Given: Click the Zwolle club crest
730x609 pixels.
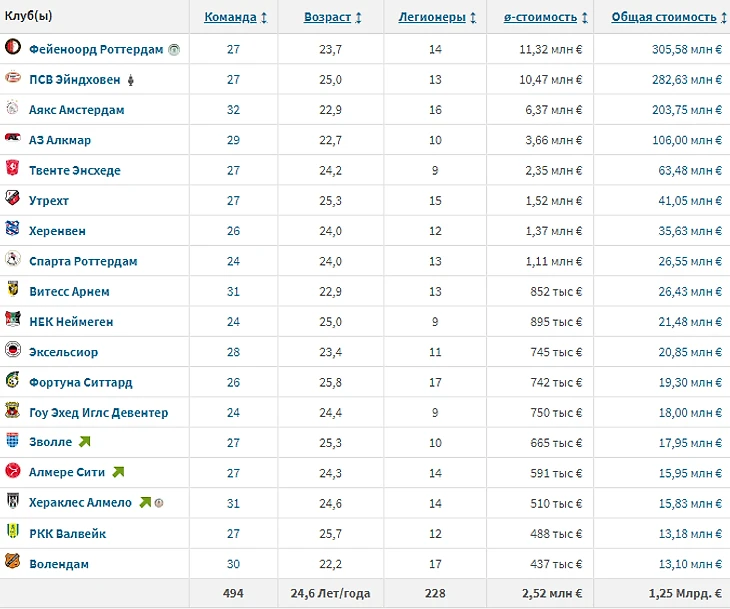Looking at the screenshot, I should click(x=13, y=440).
